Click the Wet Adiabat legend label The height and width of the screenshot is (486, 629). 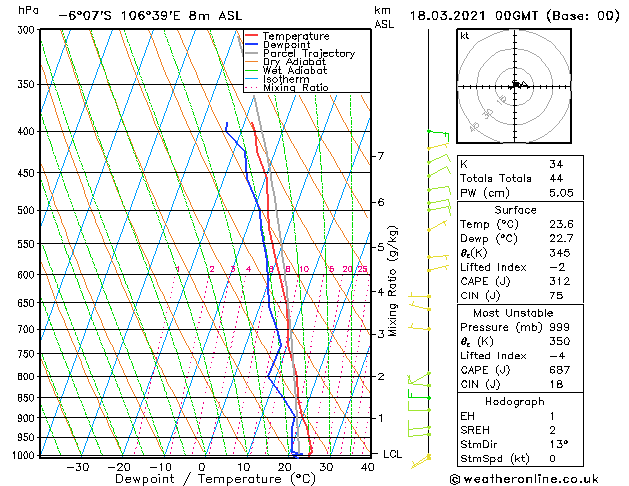[x=295, y=70]
